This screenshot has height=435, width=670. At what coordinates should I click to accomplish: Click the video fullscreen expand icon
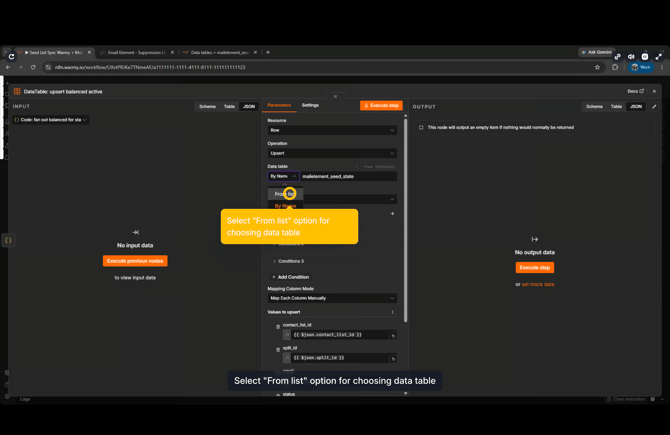[658, 56]
